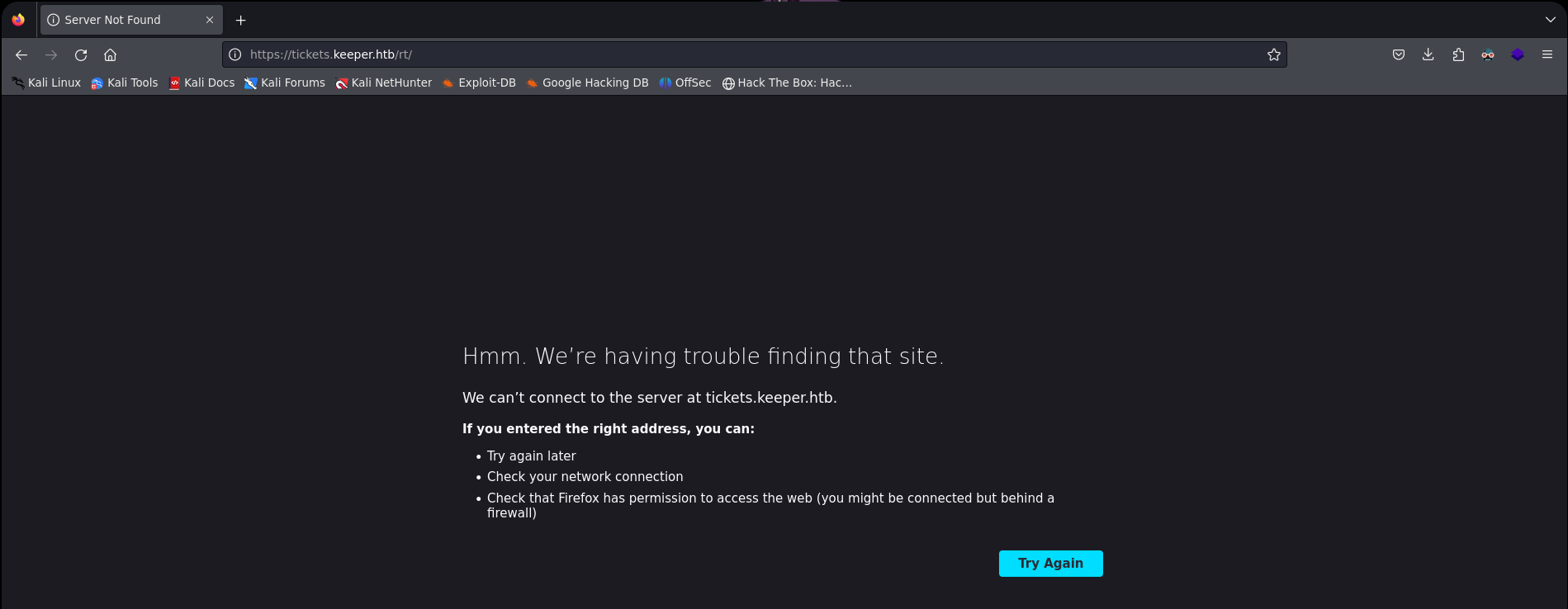The image size is (1568, 609).
Task: Expand the list all tabs dropdown
Action: pyautogui.click(x=1550, y=20)
